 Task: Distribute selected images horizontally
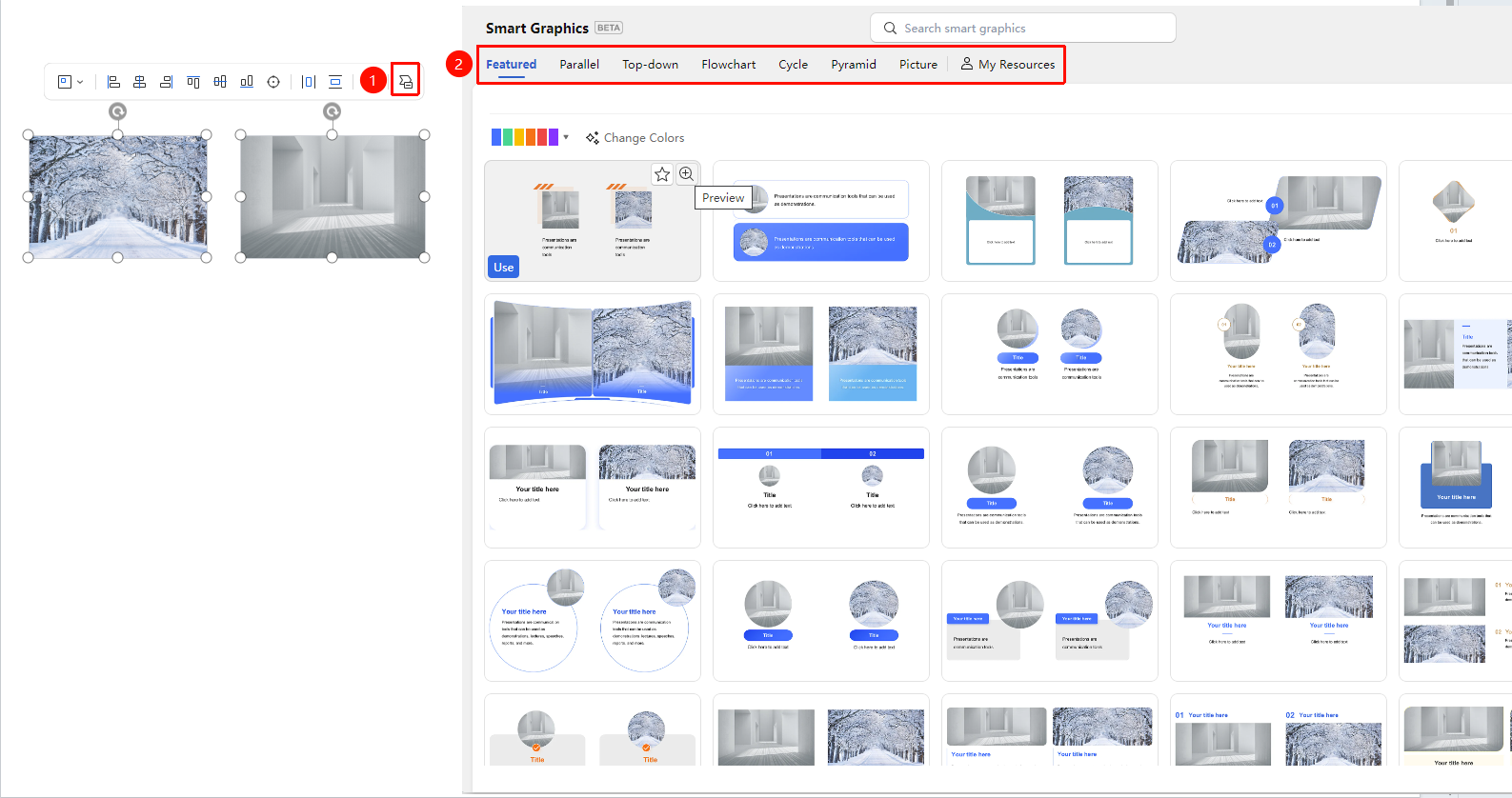pos(309,82)
